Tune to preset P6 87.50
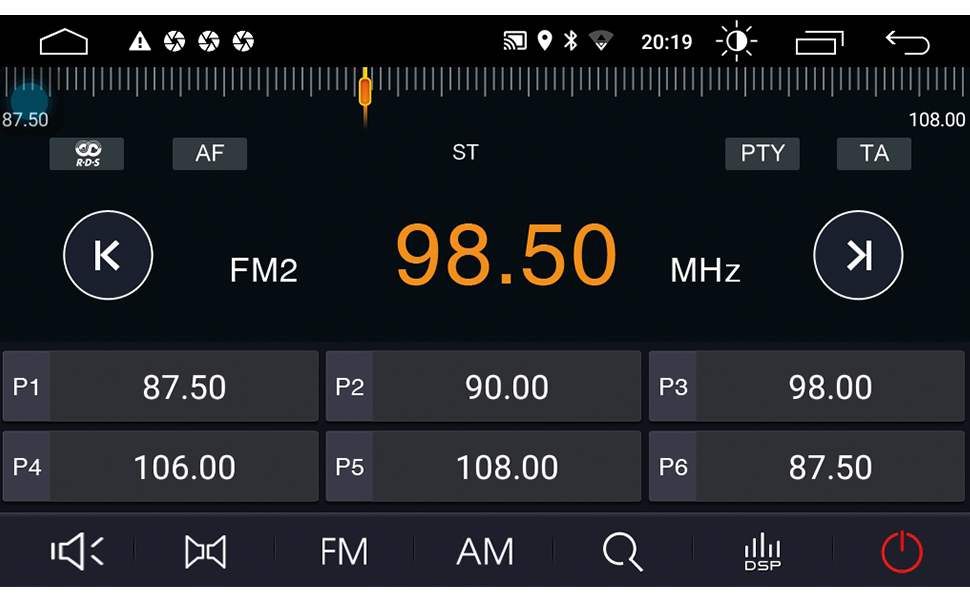 [x=807, y=466]
